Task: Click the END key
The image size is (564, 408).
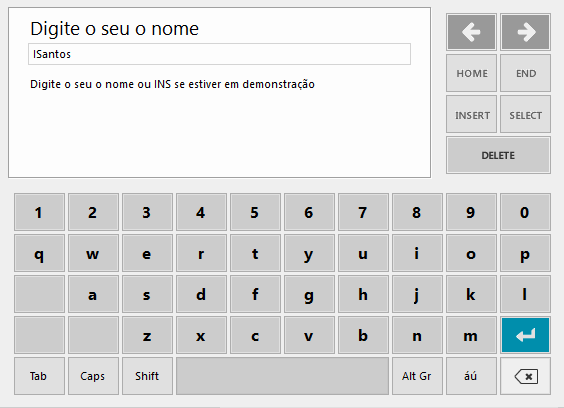Action: [x=525, y=73]
